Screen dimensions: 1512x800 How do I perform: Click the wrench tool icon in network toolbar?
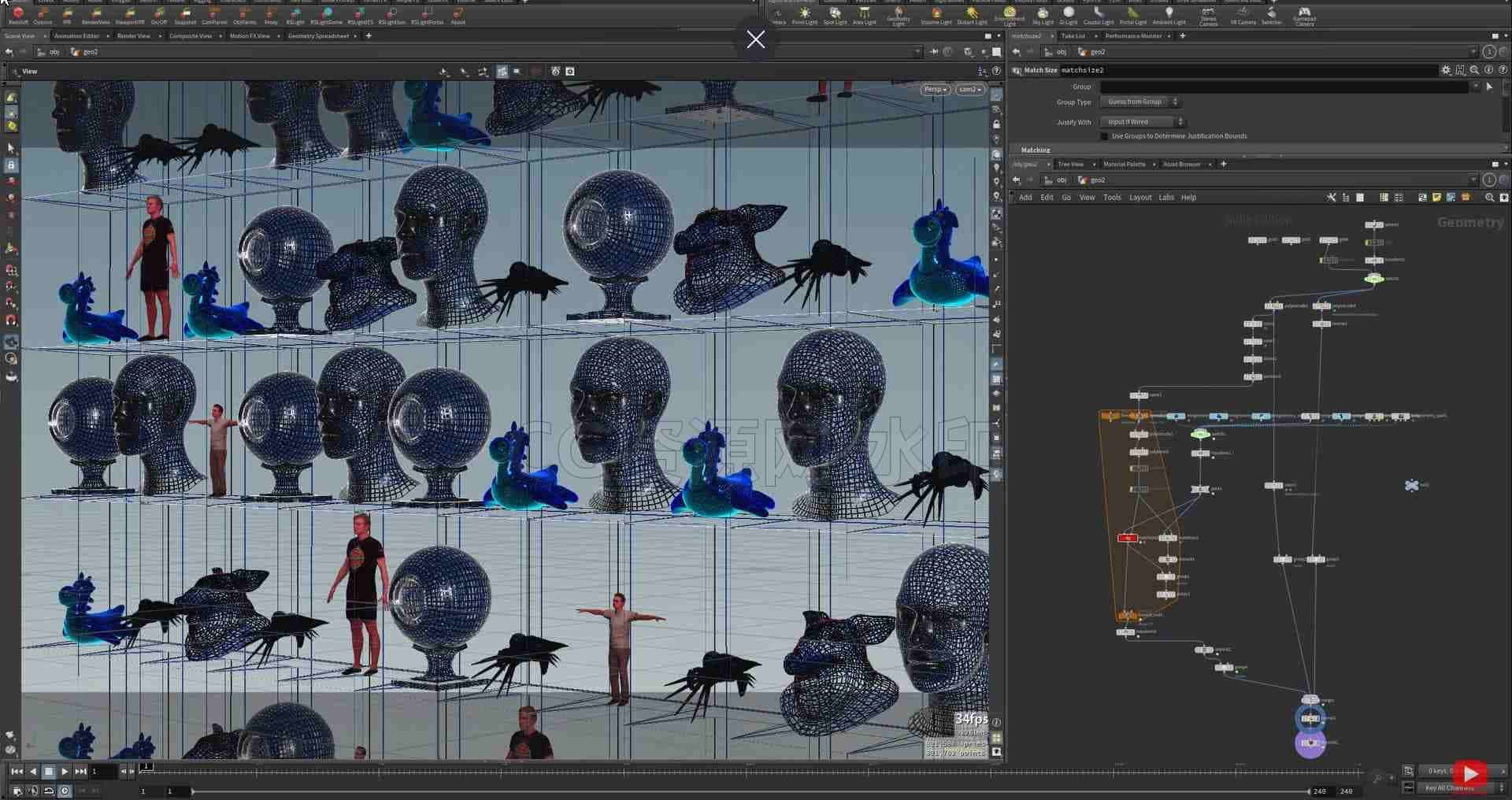tap(1331, 198)
